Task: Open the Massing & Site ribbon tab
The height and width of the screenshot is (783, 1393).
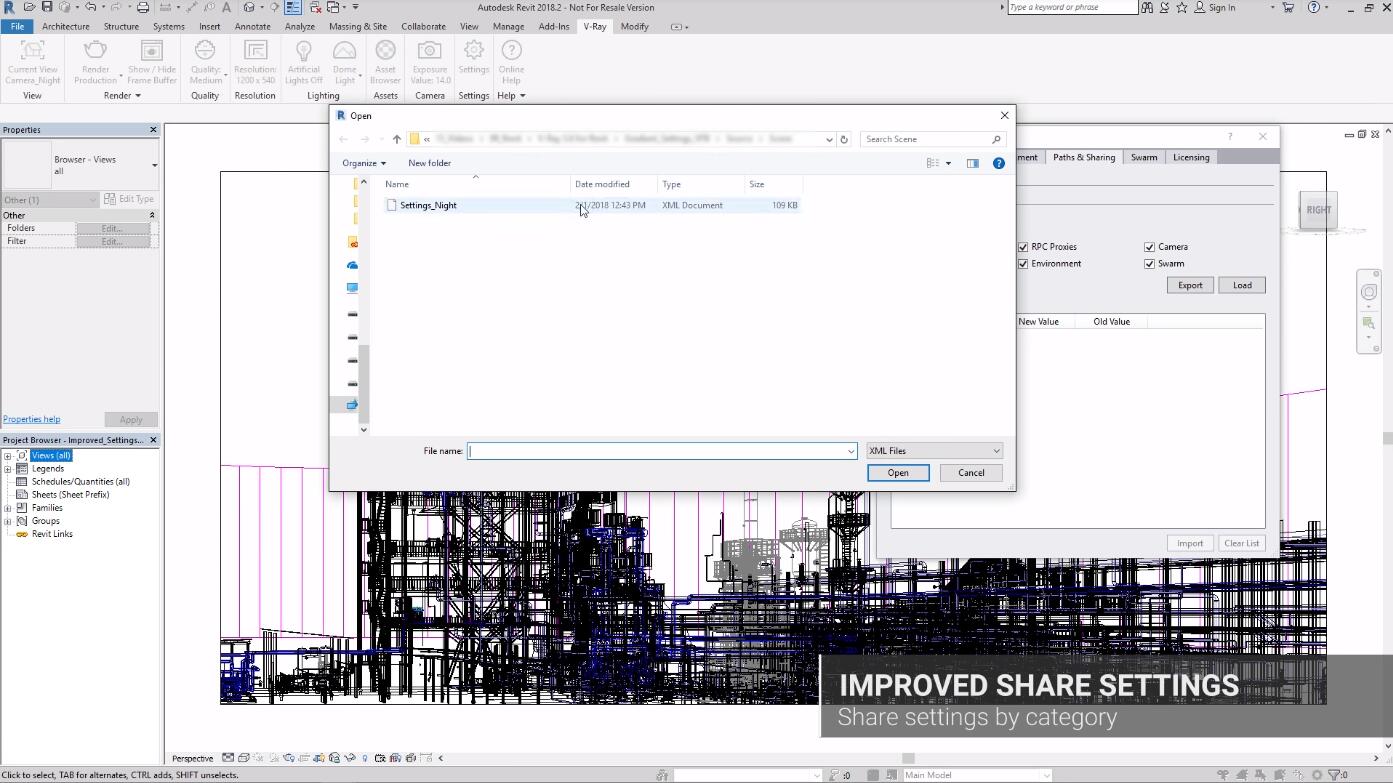Action: pyautogui.click(x=357, y=27)
